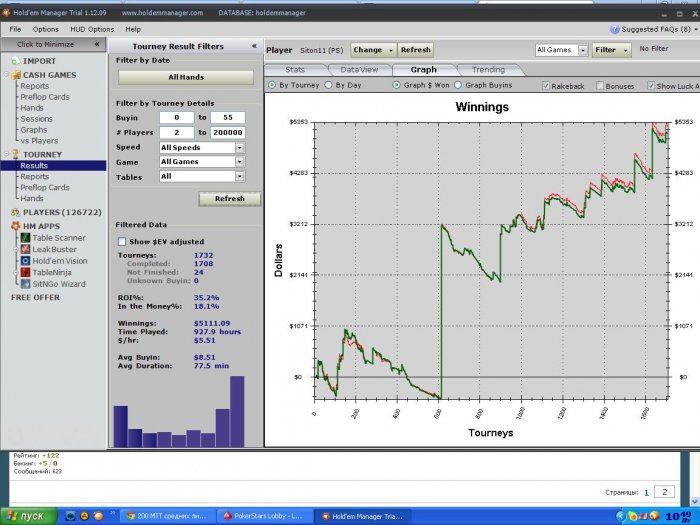Click the Import section icon

15,61
